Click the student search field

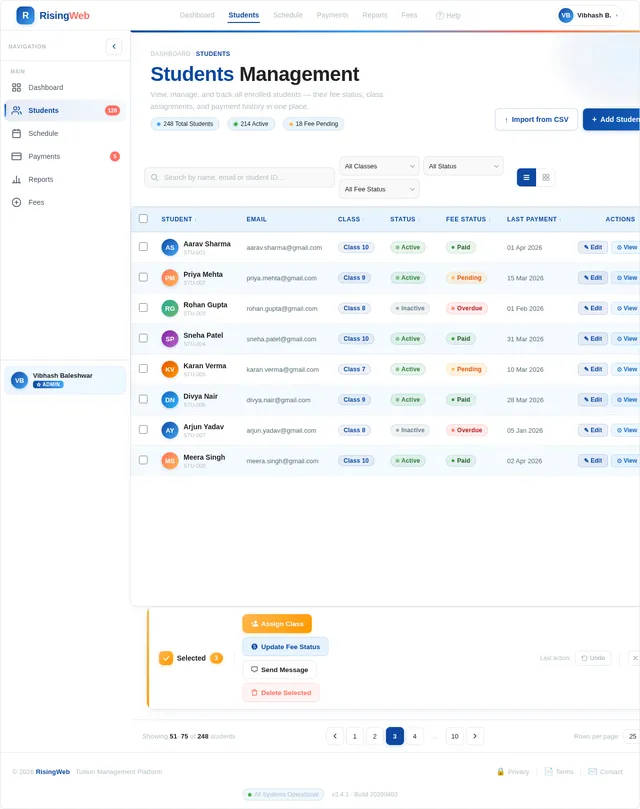[240, 177]
